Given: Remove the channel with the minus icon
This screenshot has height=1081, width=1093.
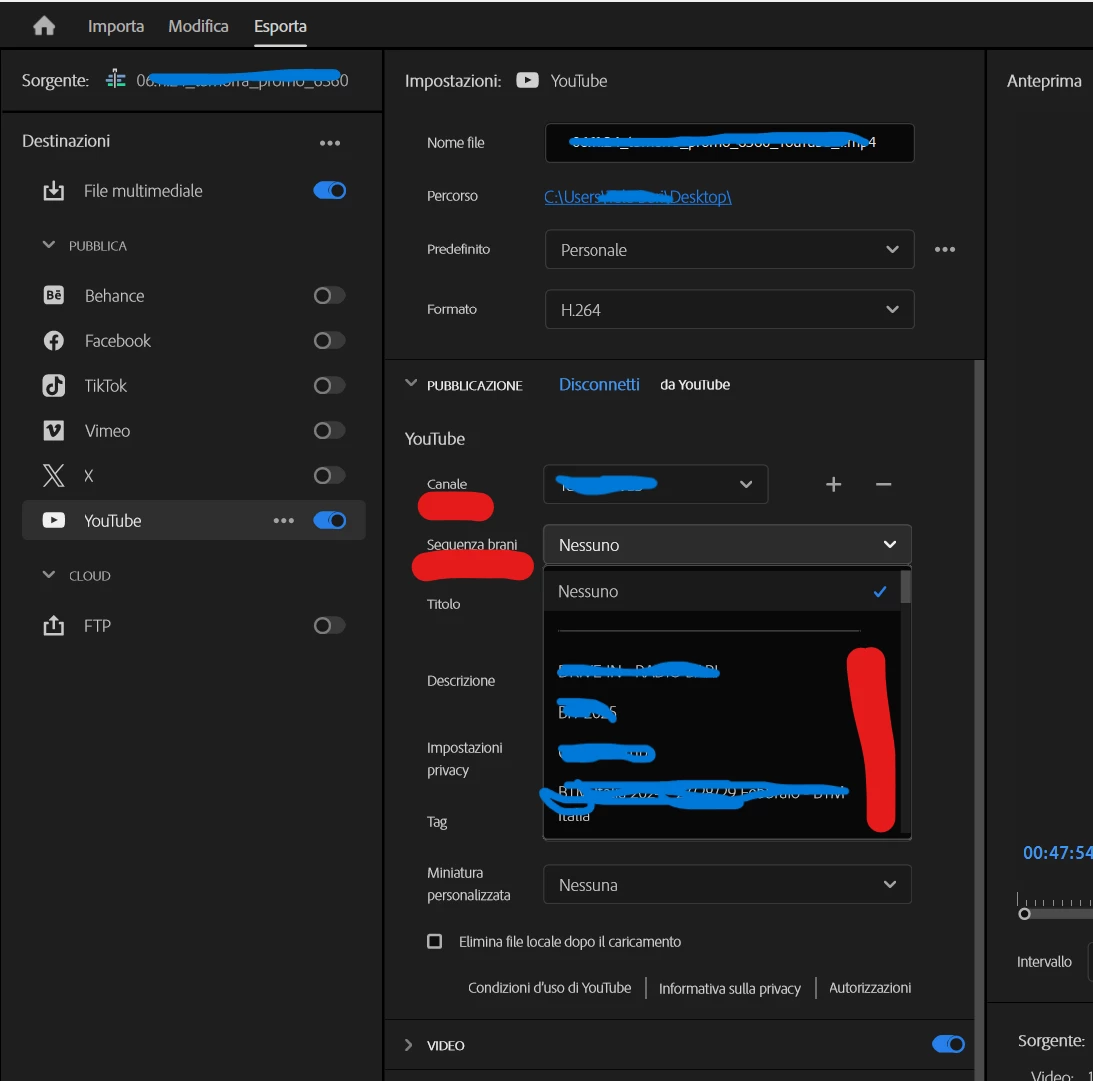Looking at the screenshot, I should click(x=883, y=484).
